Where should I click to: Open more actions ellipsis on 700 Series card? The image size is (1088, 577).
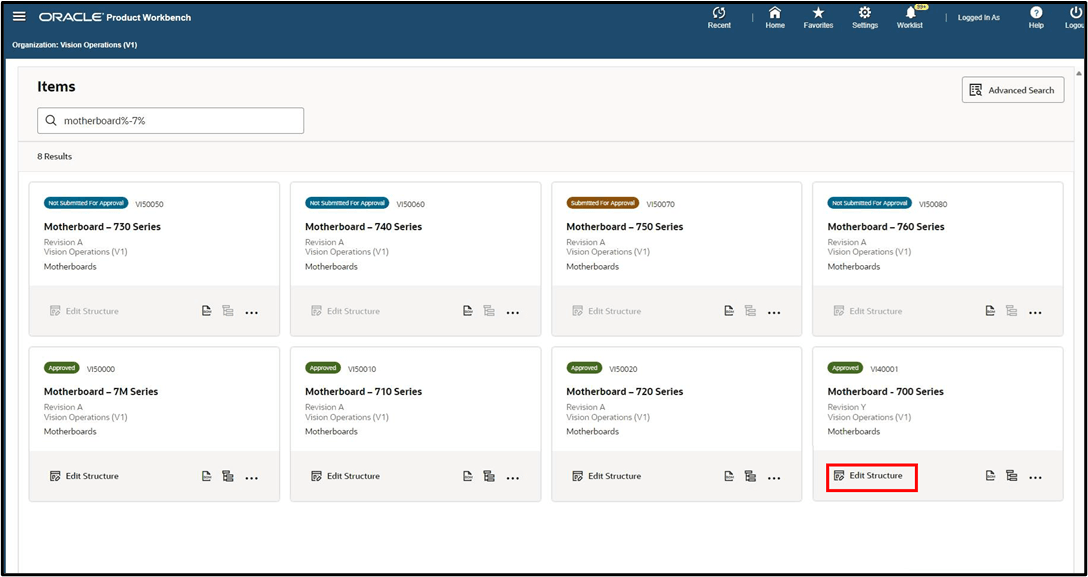coord(1035,478)
